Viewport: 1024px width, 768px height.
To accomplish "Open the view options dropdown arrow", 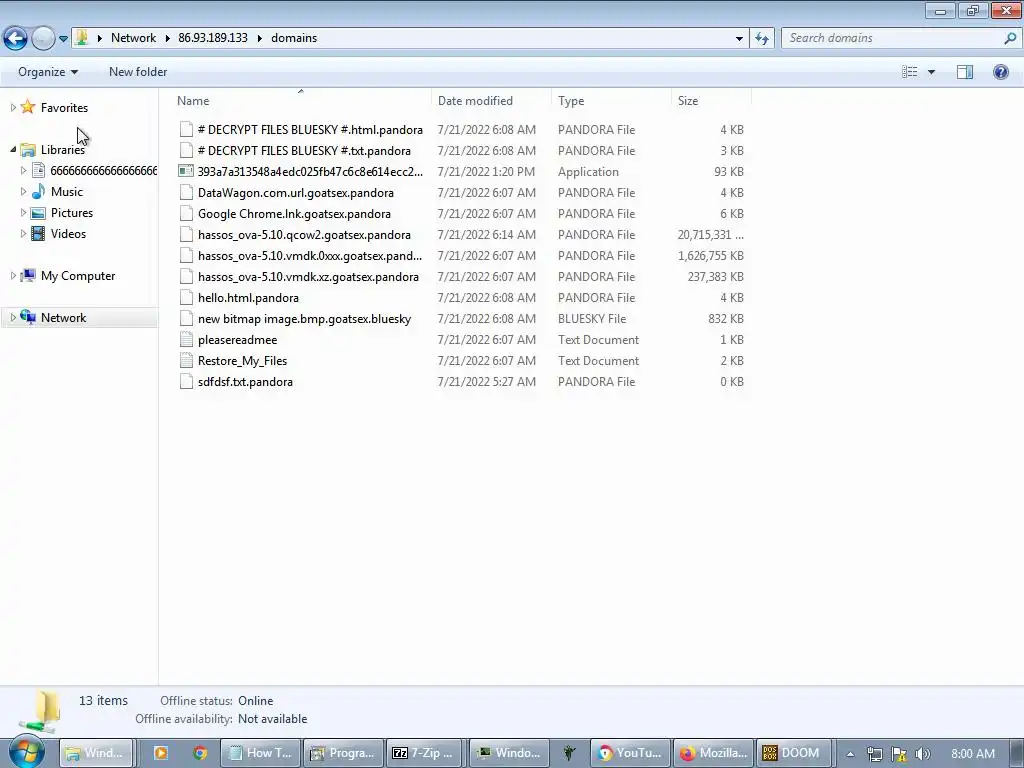I will pyautogui.click(x=931, y=72).
